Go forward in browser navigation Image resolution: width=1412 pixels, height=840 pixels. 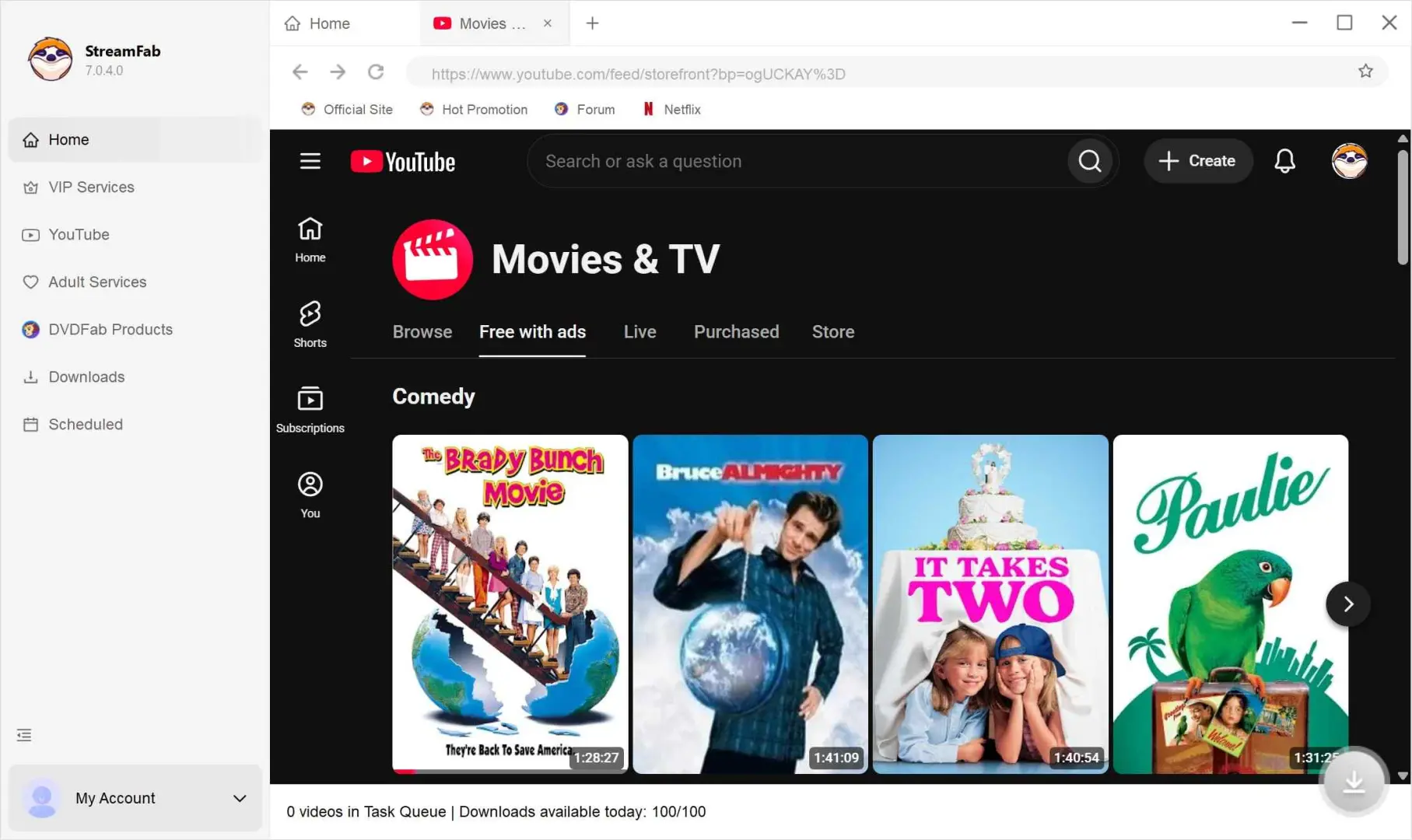pyautogui.click(x=338, y=72)
